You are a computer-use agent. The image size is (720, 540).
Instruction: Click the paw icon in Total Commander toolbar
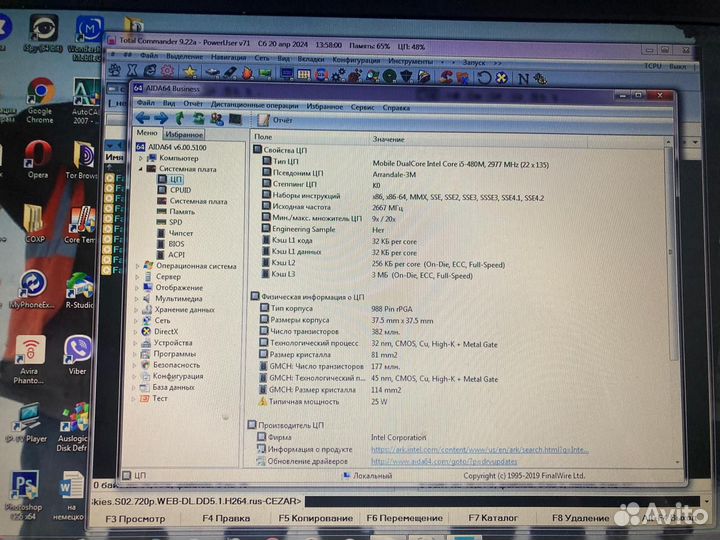click(114, 70)
